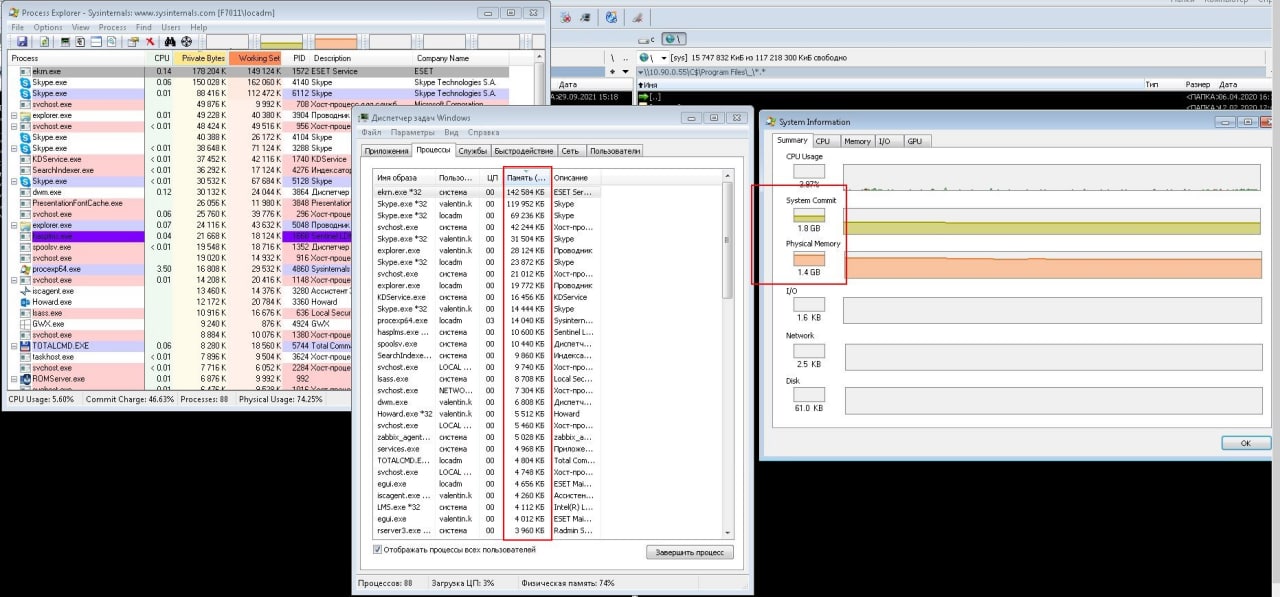Sort by Имя образа column in Task Manager
Viewport: 1280px width, 597px height.
[x=404, y=177]
